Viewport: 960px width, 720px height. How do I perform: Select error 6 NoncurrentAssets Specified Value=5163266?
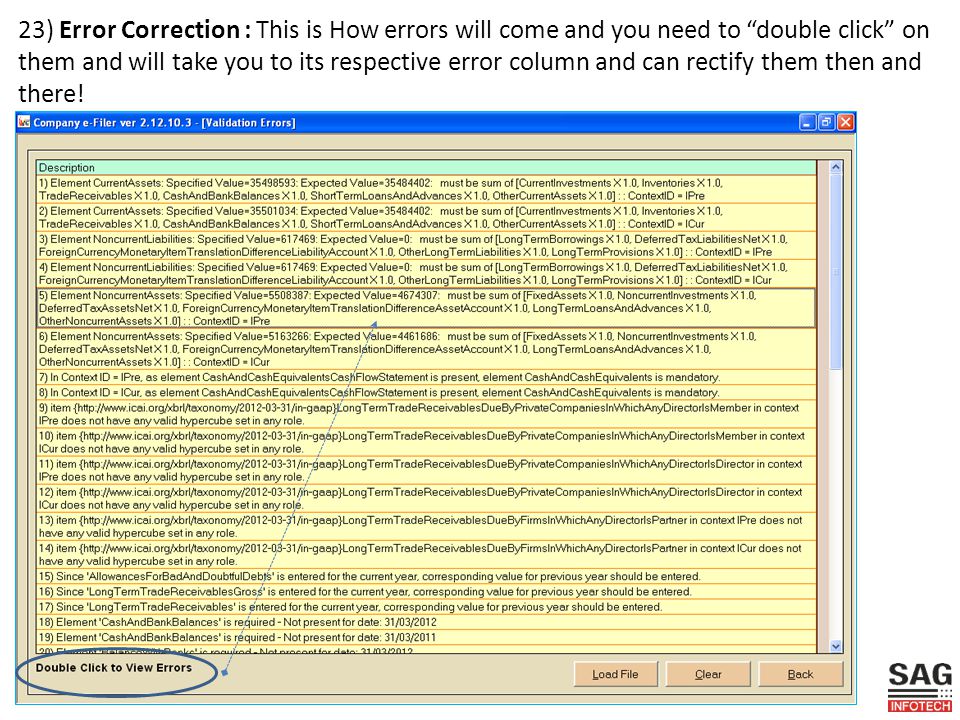coord(426,349)
